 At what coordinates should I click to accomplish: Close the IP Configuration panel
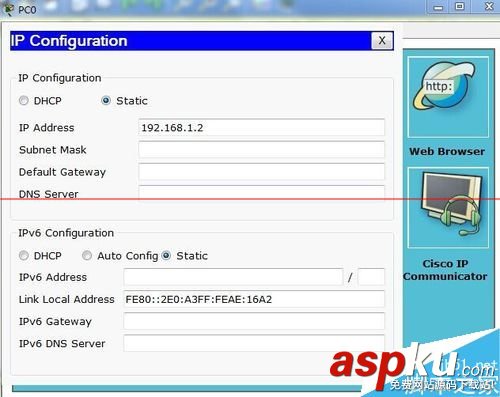(382, 41)
